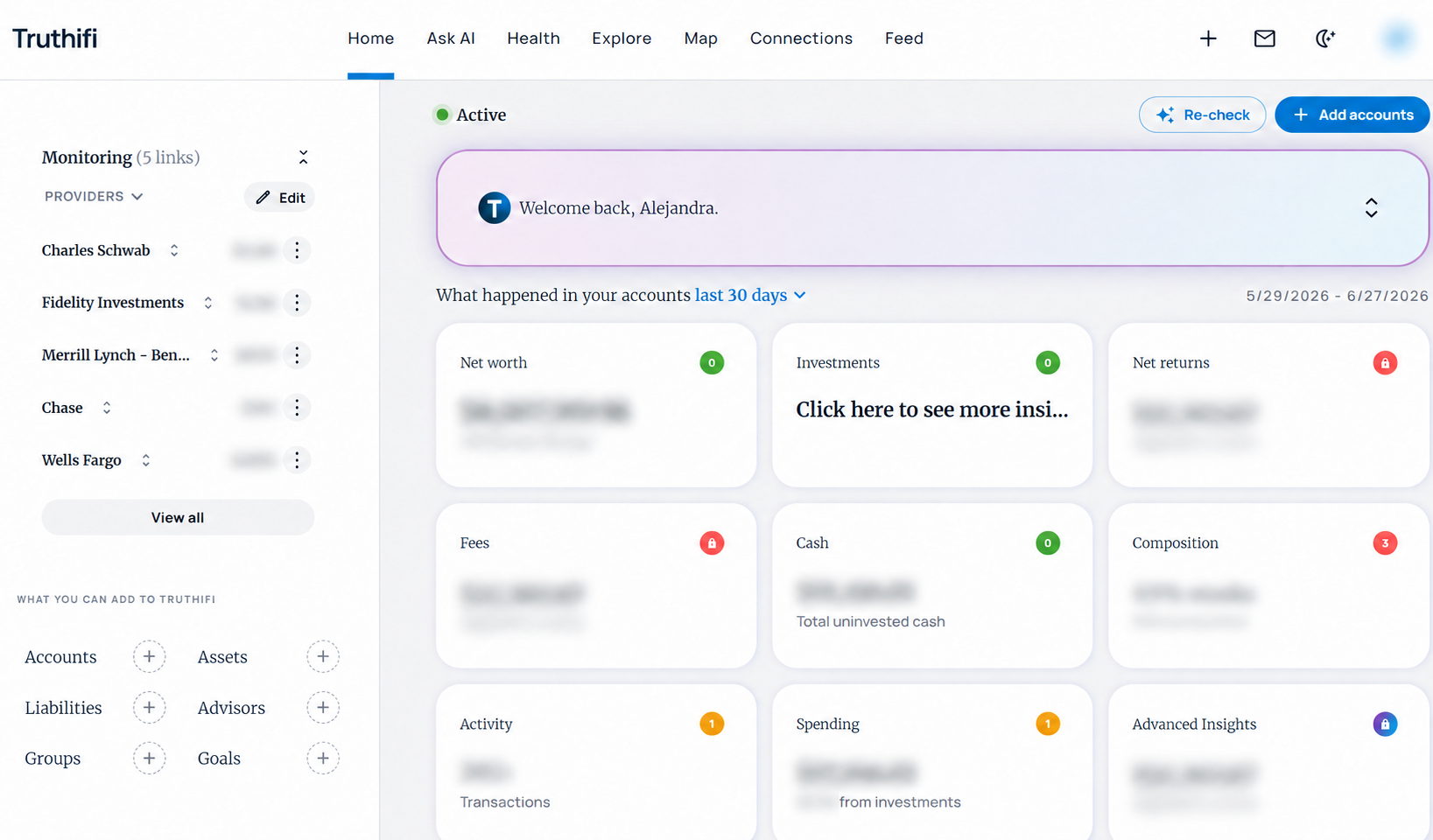Click the plus icon in top bar
Image resolution: width=1433 pixels, height=840 pixels.
[1208, 38]
